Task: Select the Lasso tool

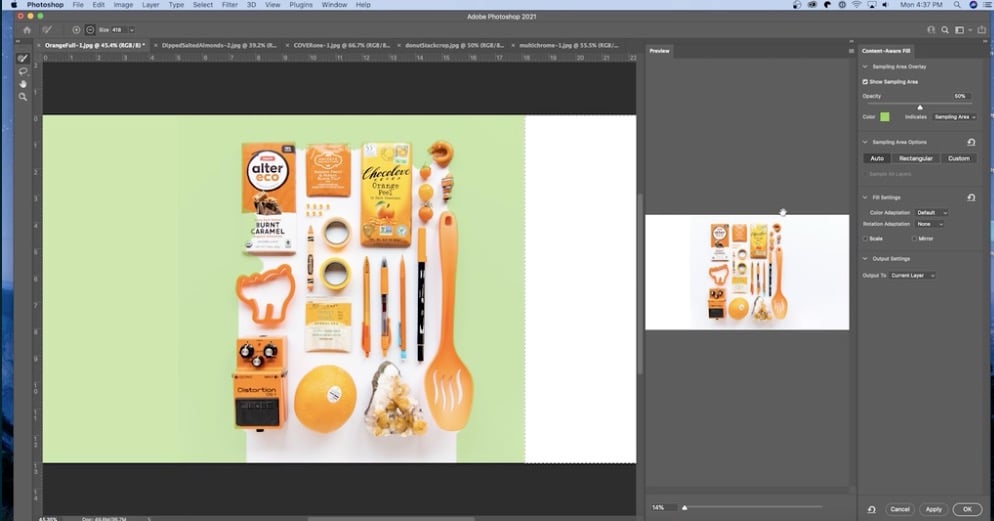Action: [x=23, y=71]
